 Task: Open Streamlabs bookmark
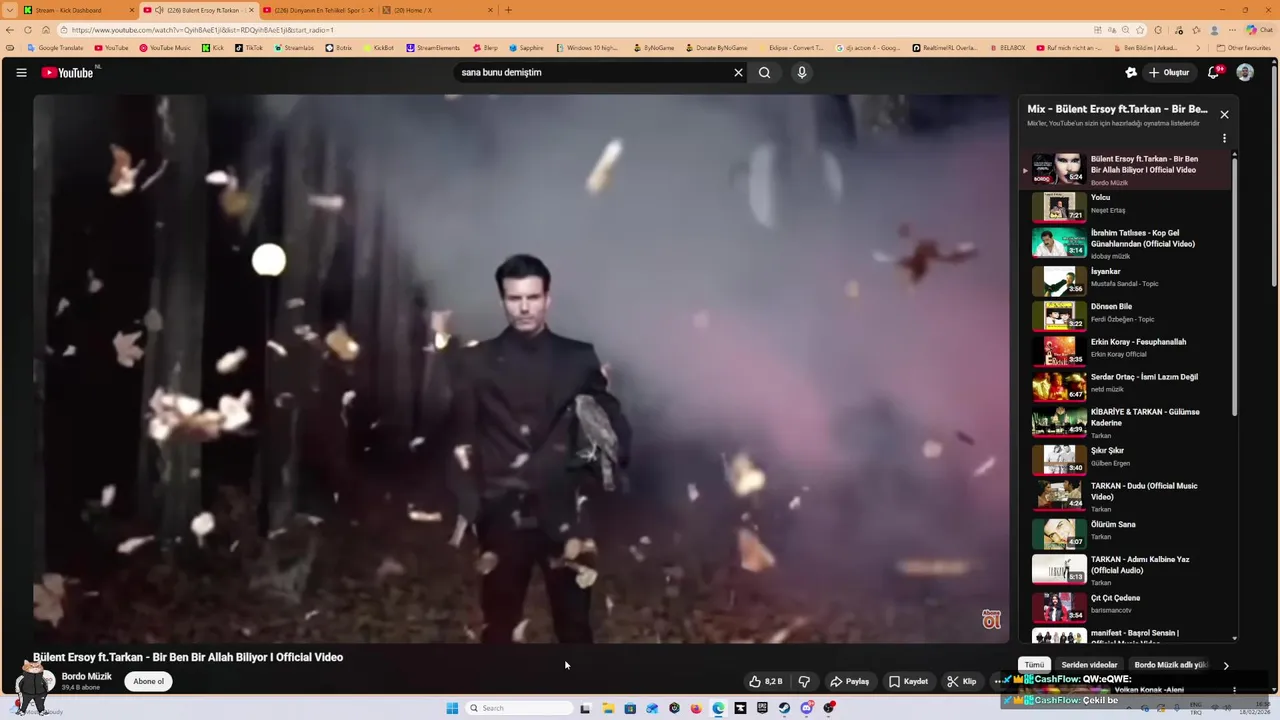(294, 48)
